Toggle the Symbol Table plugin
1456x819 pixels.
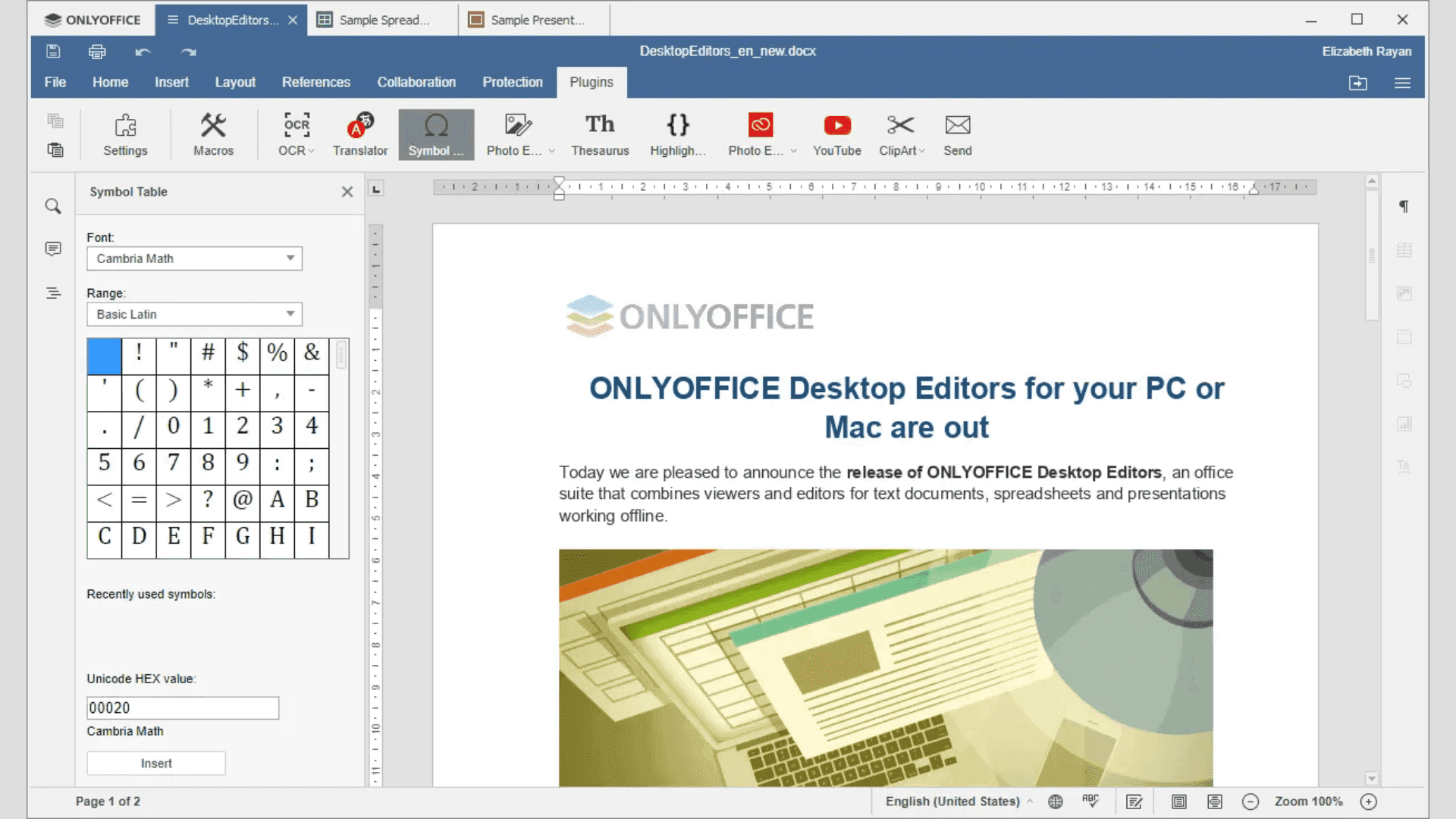pyautogui.click(x=436, y=135)
